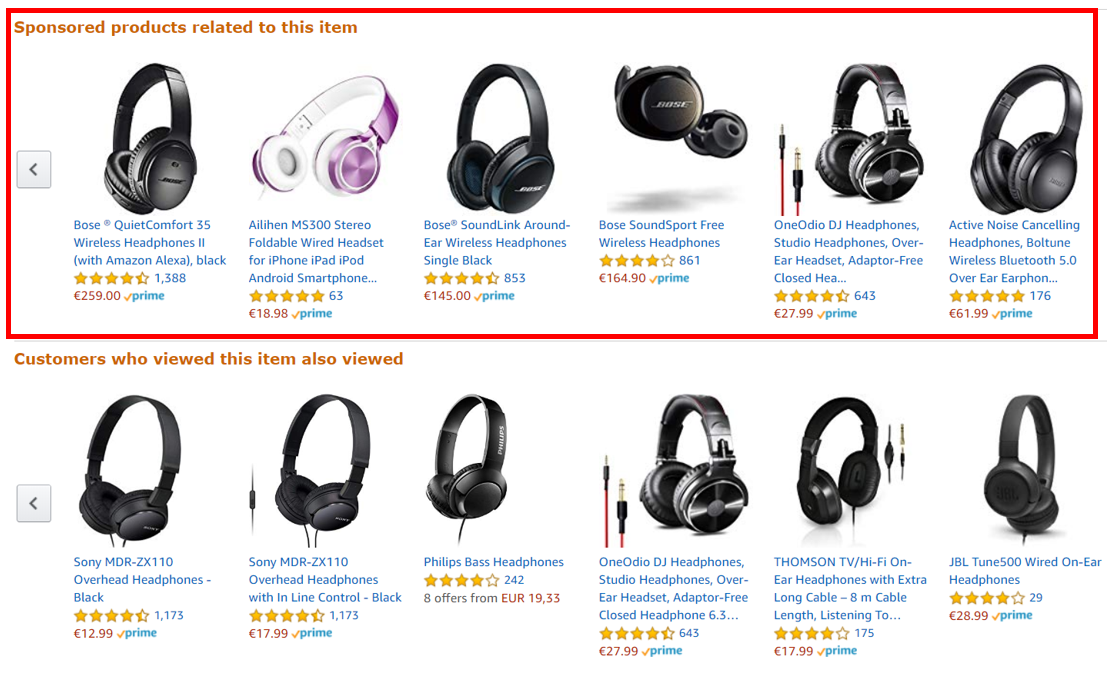Open JBL Tune500 Wired On-Ear Headphones link
This screenshot has height=683, width=1116.
(1025, 571)
